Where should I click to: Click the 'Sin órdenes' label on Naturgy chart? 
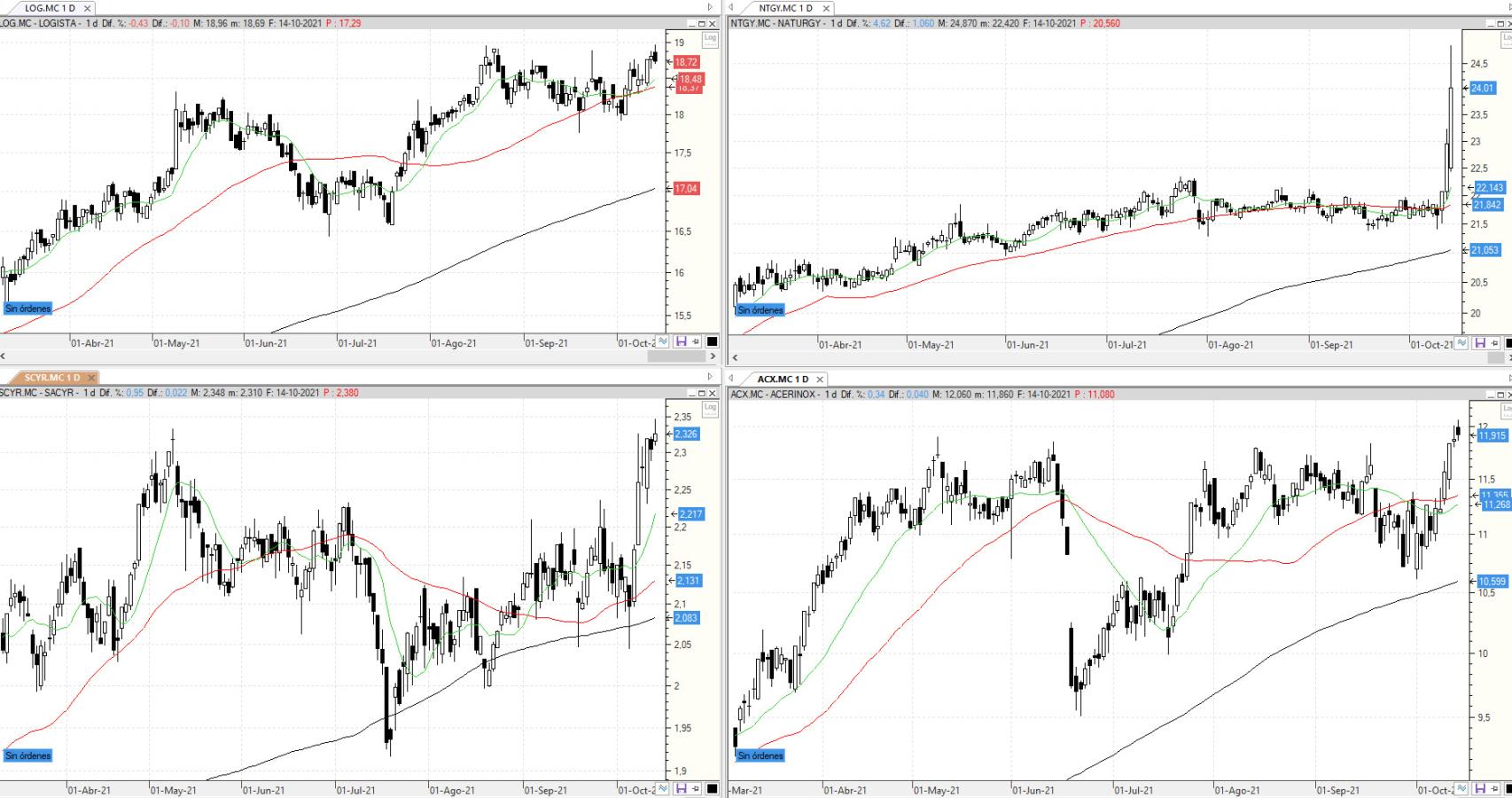pyautogui.click(x=760, y=310)
